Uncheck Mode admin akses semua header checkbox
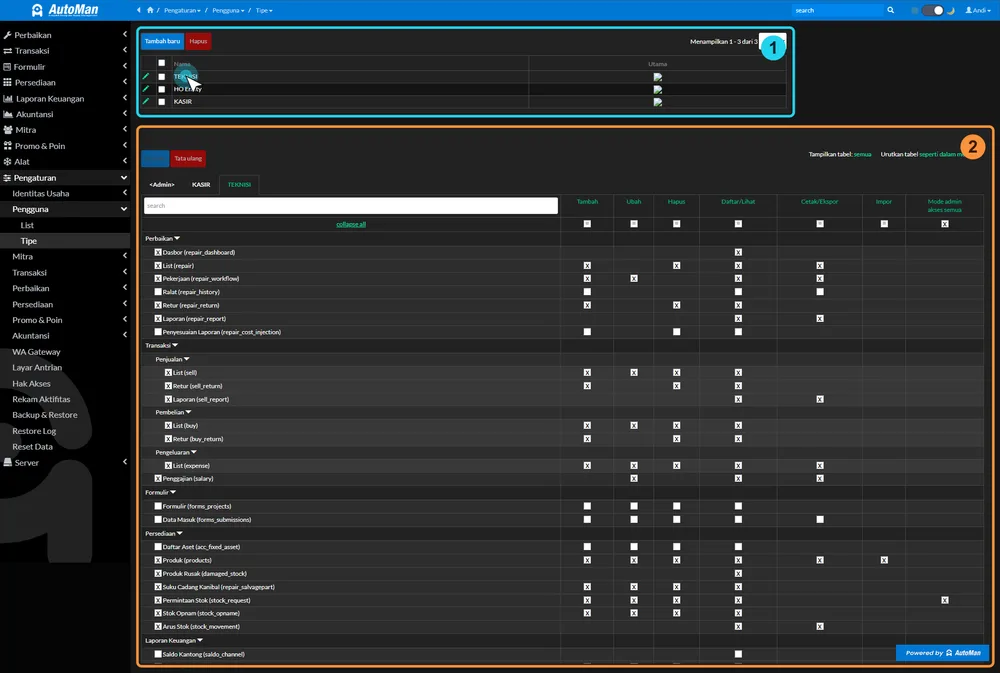 tap(945, 224)
